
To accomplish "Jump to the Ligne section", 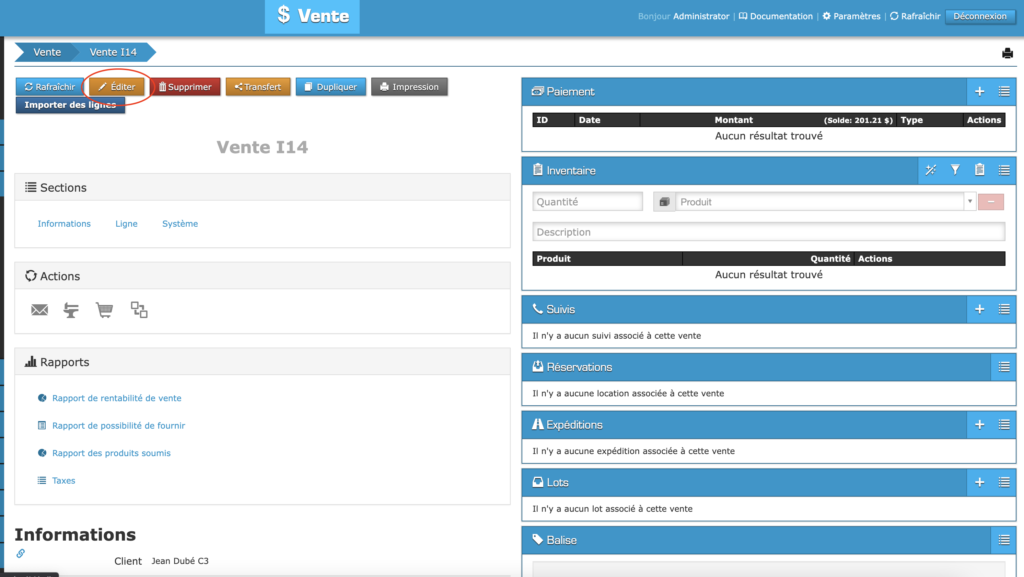I will 126,224.
